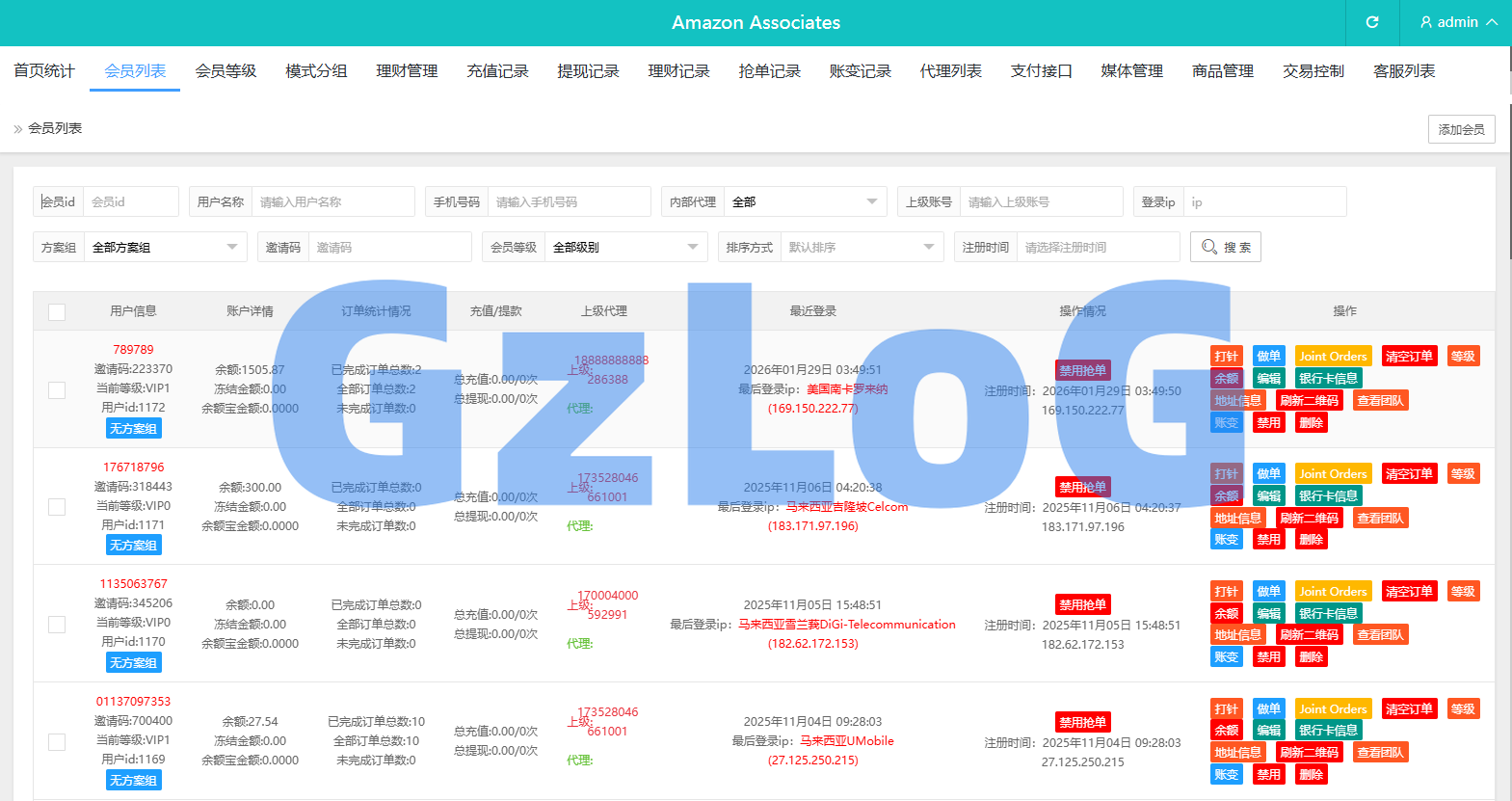Click 银行卡信息 for user 01137097353
The image size is (1512, 801).
tap(1327, 731)
